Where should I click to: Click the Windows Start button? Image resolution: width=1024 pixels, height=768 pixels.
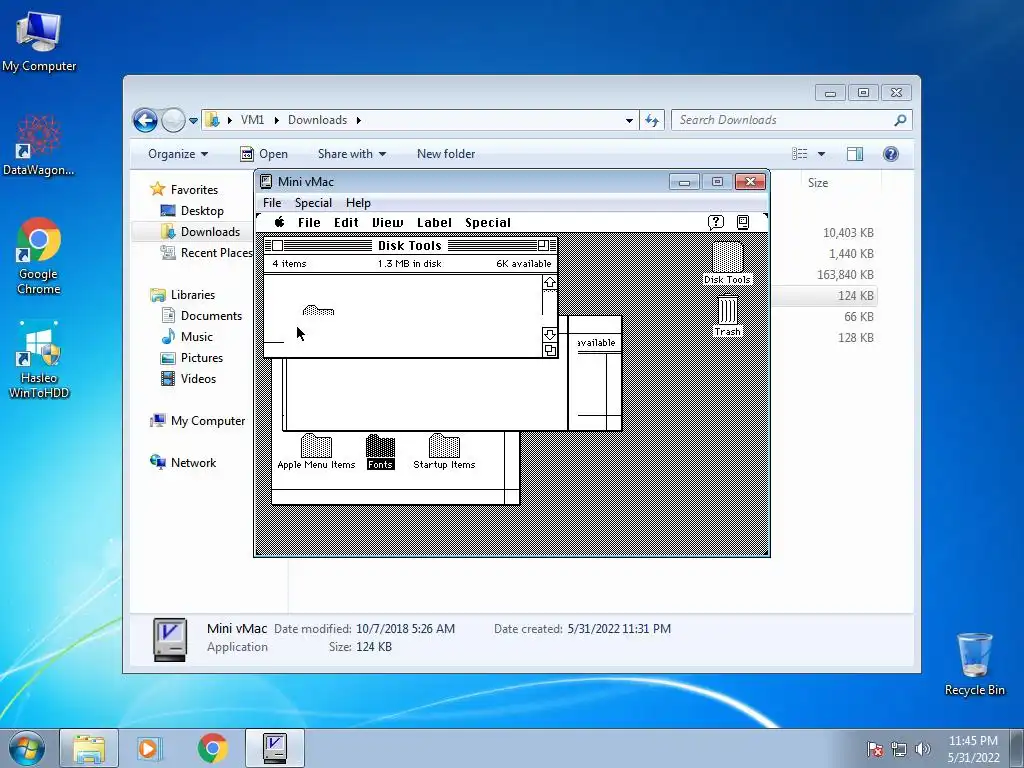[x=27, y=748]
